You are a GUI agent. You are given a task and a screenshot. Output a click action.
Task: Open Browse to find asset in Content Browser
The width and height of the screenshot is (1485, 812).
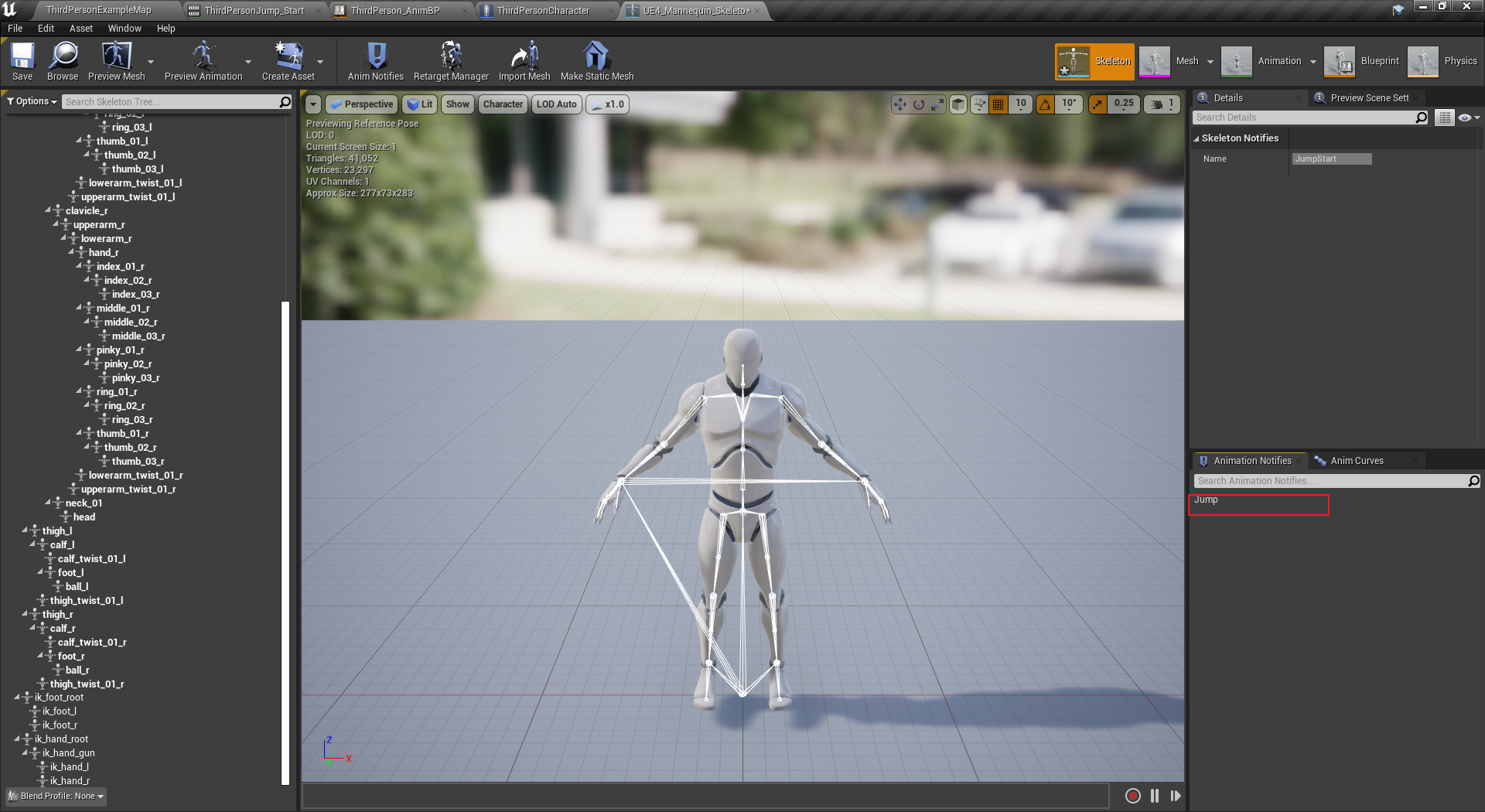[x=63, y=61]
